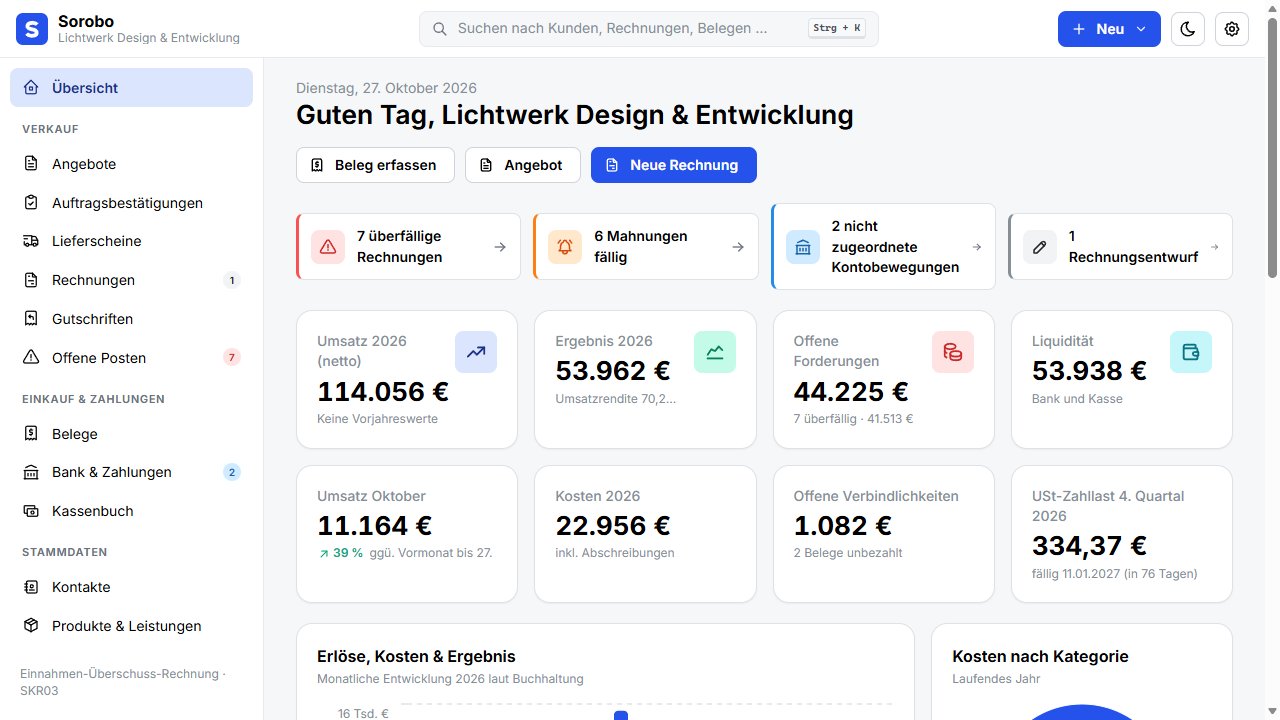
Task: Click the chart icon on Ergebnis 2026 card
Action: (x=715, y=352)
